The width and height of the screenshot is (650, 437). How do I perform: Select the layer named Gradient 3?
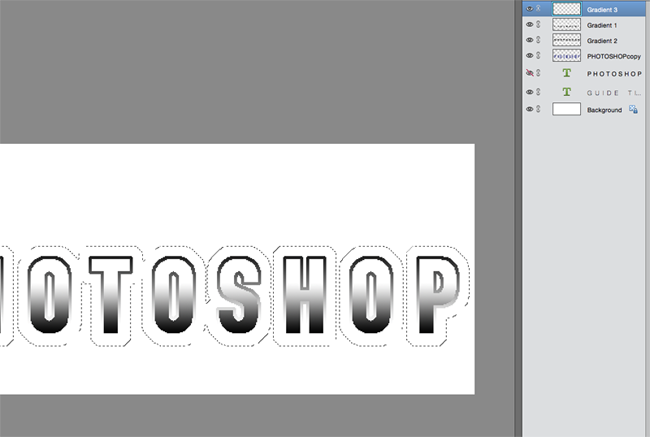coord(602,10)
